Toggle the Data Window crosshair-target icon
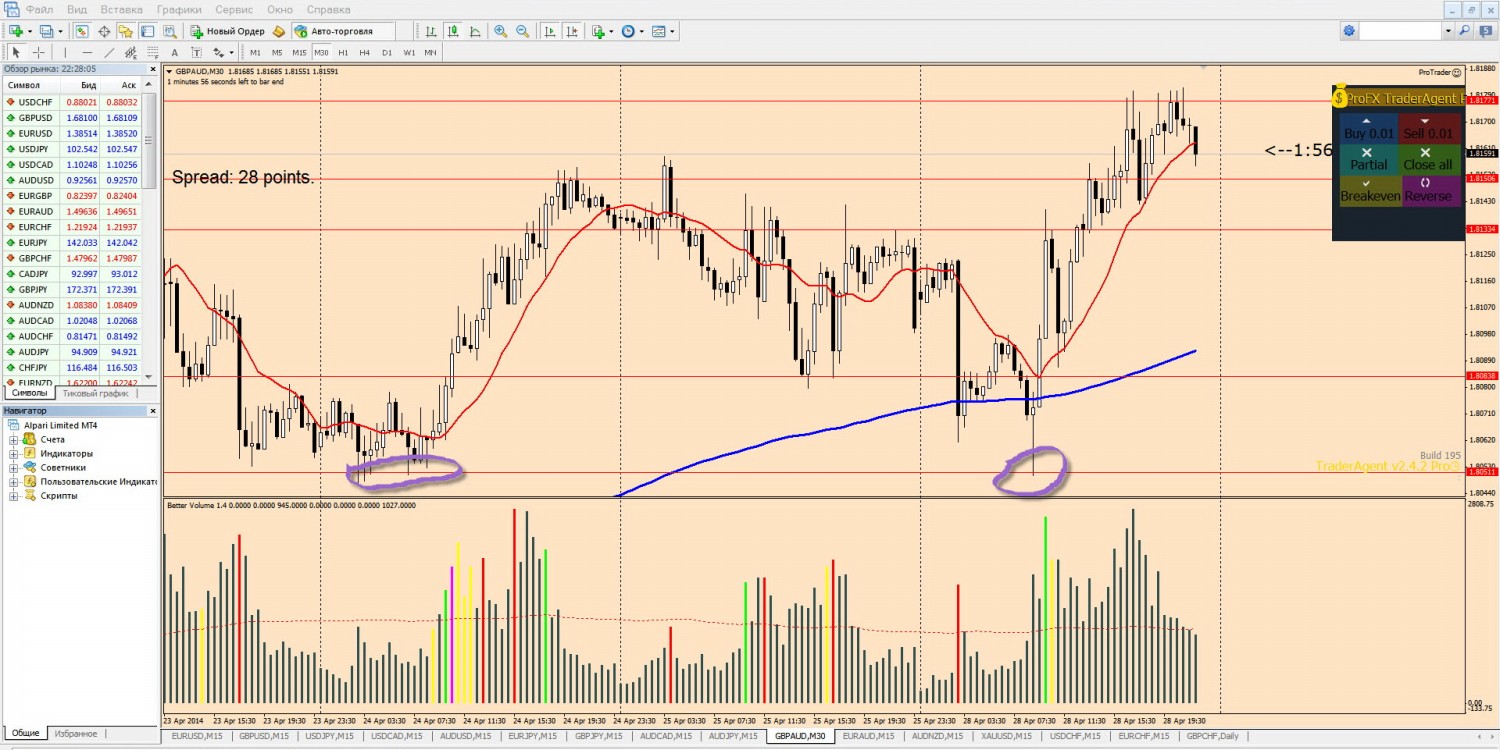1500x750 pixels. point(104,31)
